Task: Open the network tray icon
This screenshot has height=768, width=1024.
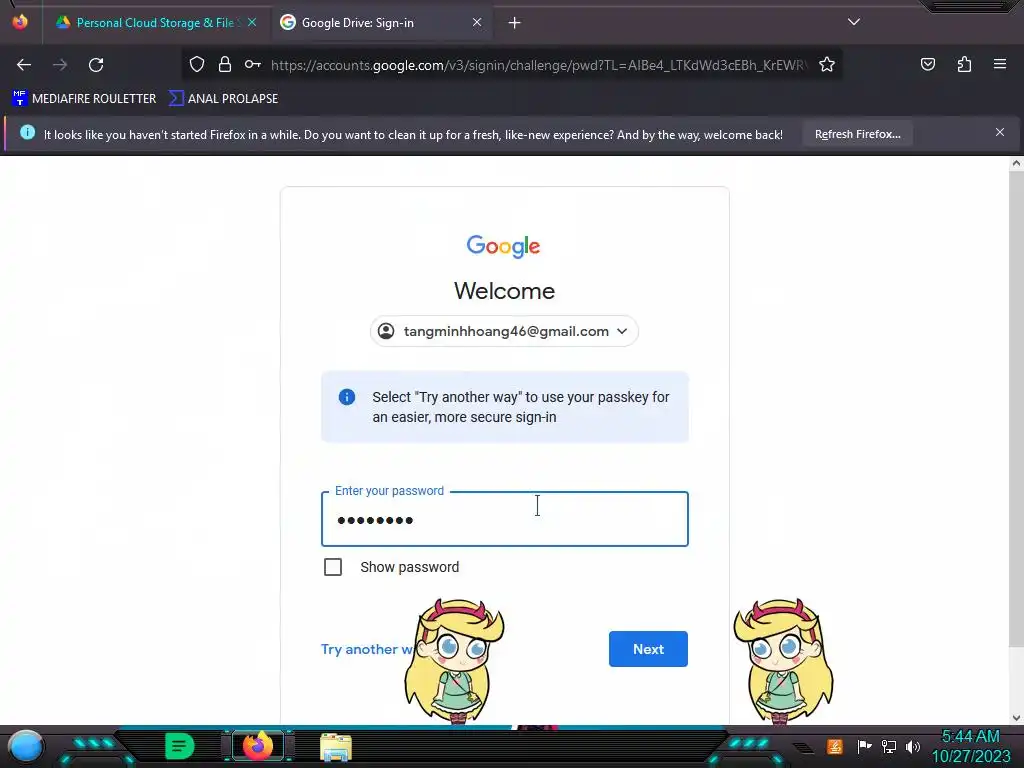Action: click(889, 746)
